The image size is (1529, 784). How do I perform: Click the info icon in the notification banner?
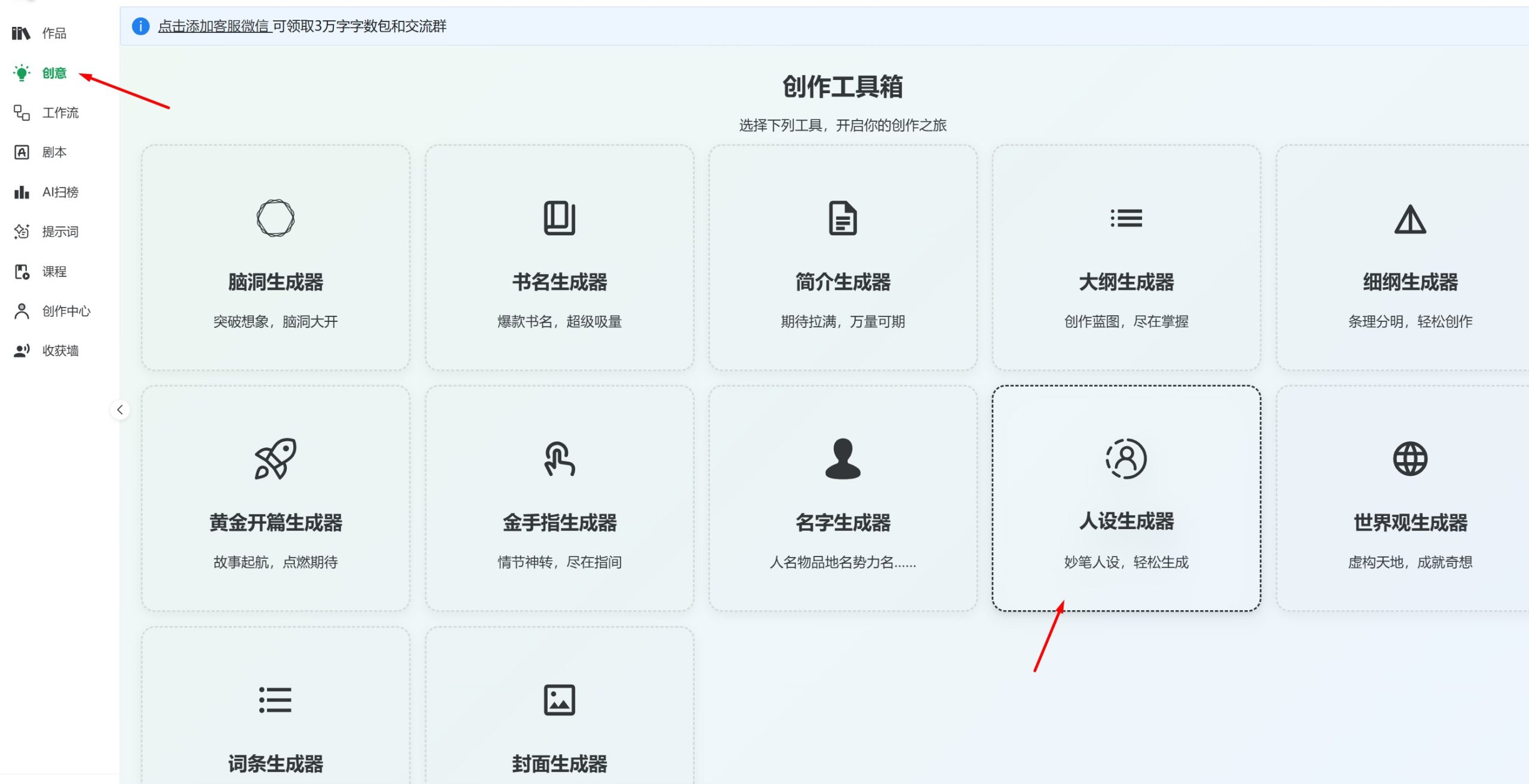point(140,26)
